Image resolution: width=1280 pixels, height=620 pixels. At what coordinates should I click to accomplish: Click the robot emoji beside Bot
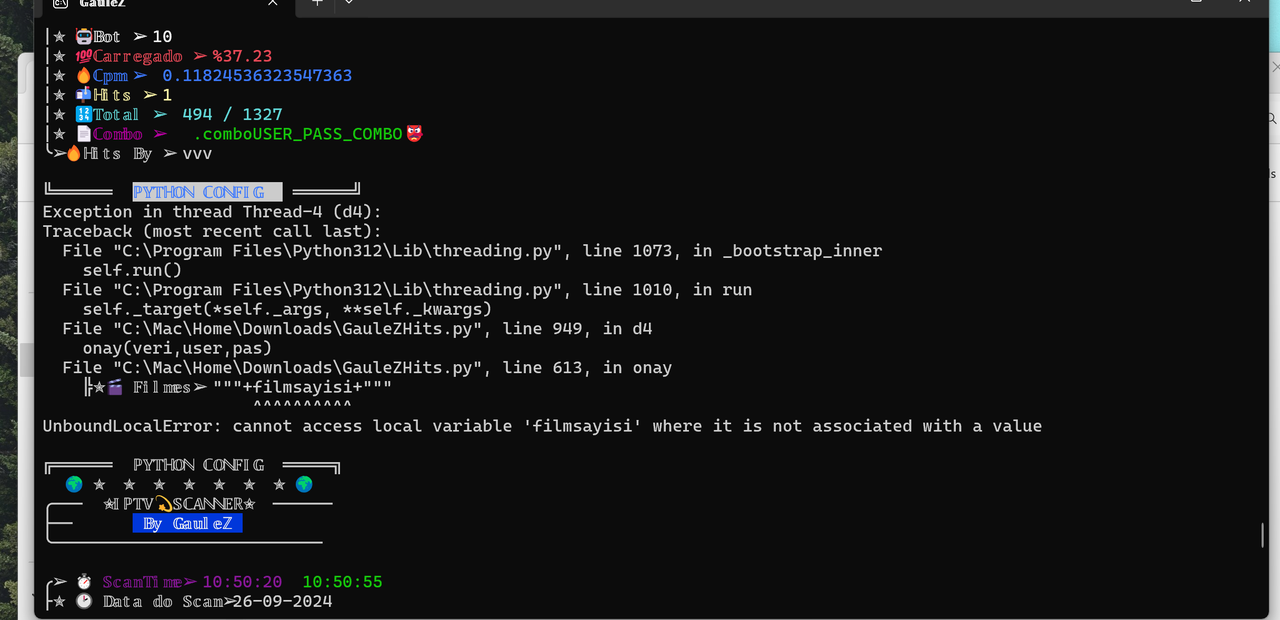[84, 36]
